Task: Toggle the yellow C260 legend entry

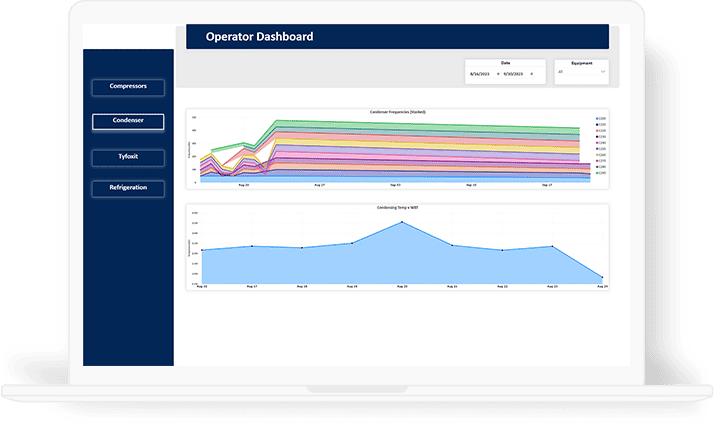Action: coord(601,155)
